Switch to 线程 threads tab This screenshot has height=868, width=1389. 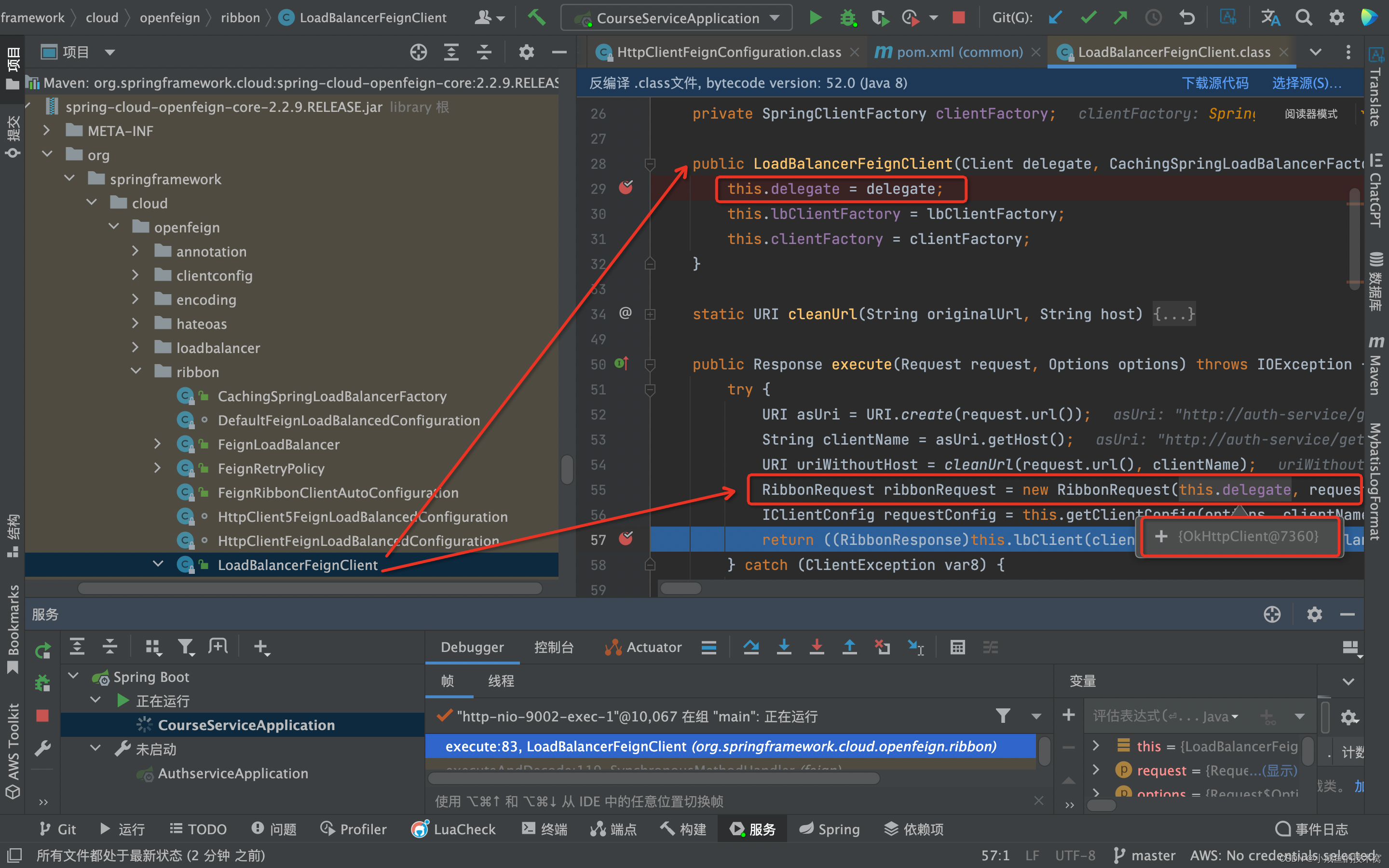[501, 681]
